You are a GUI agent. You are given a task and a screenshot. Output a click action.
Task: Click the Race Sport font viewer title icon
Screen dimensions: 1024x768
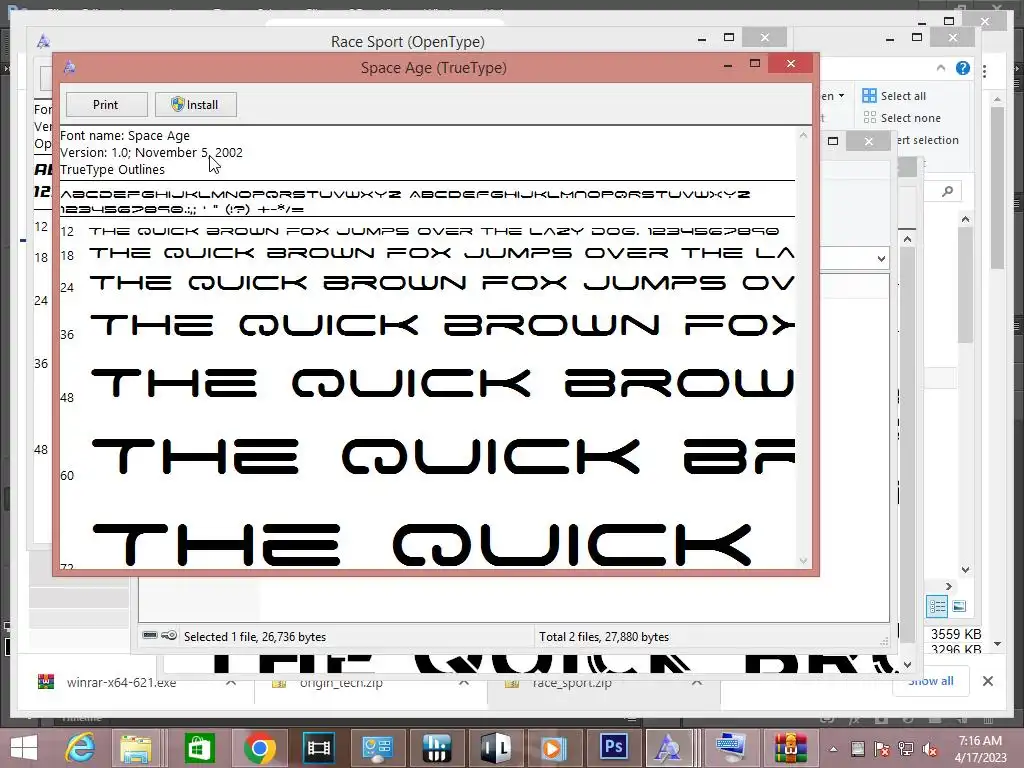[43, 42]
